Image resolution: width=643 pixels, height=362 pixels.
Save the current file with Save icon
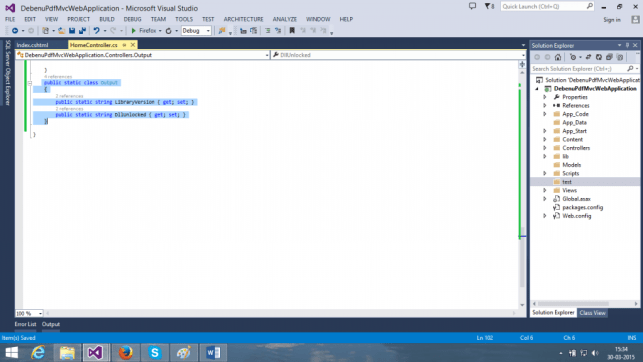[x=72, y=31]
